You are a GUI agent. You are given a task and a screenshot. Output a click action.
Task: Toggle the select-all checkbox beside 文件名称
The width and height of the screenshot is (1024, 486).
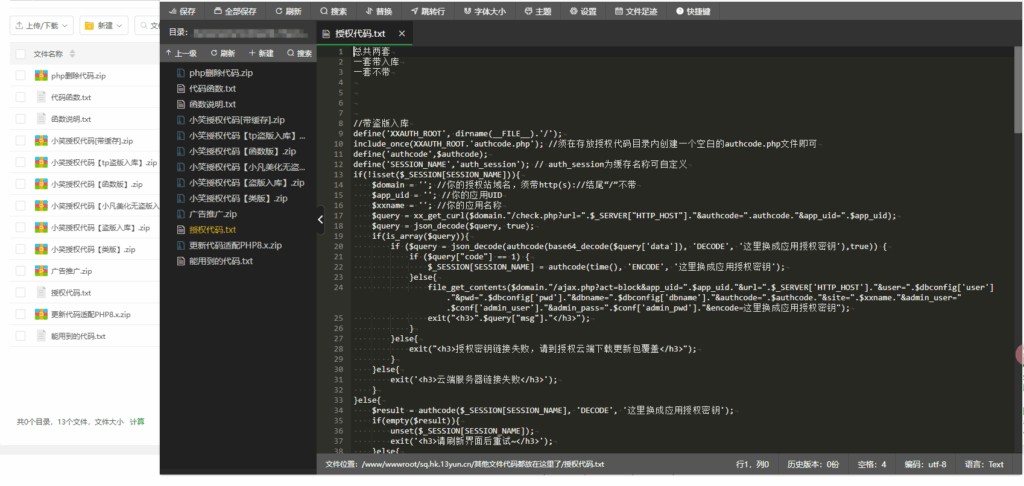(21, 54)
